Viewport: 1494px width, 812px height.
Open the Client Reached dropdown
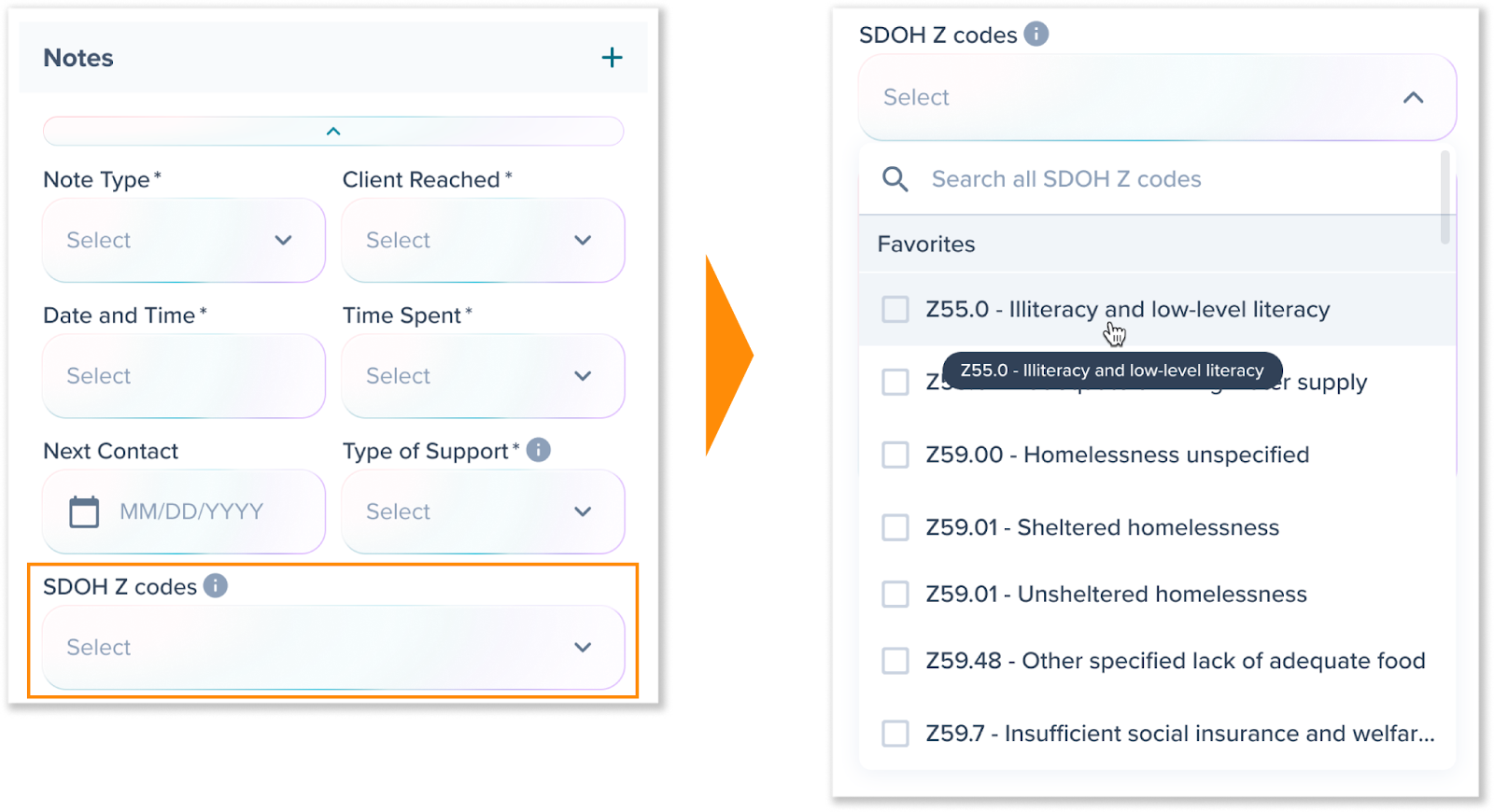pyautogui.click(x=483, y=240)
